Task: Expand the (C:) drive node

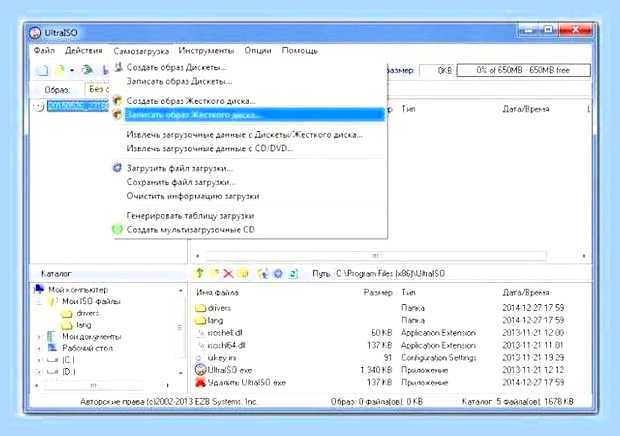Action: tap(39, 360)
